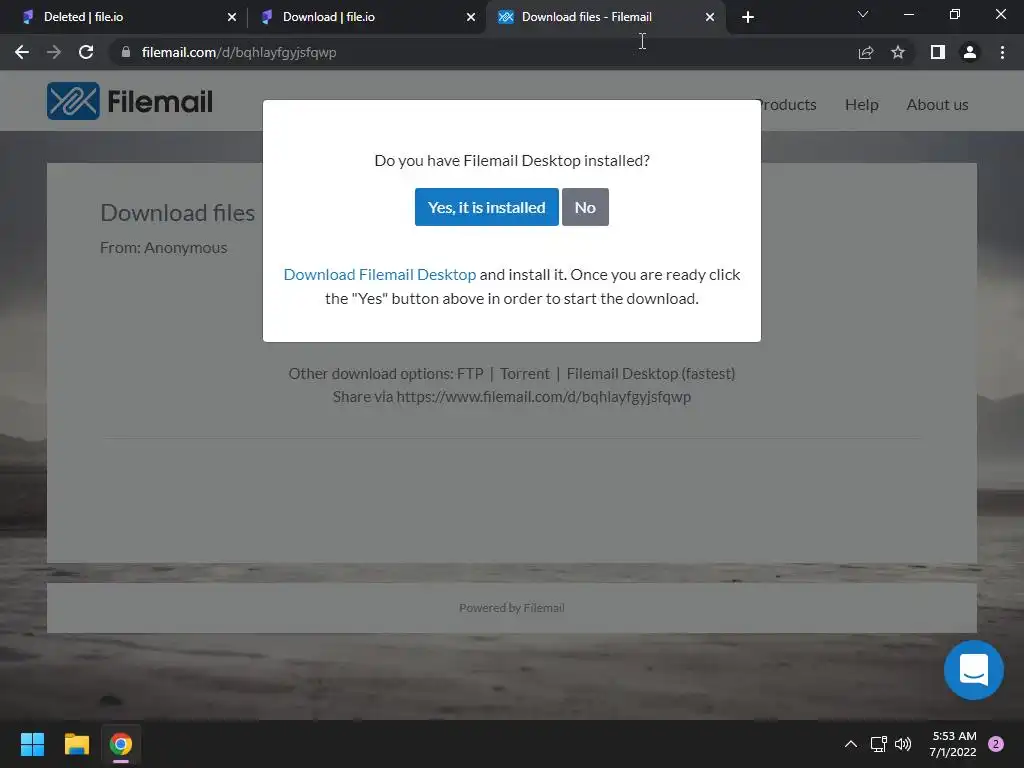Click the browser forward arrow
The image size is (1024, 768).
click(x=54, y=52)
